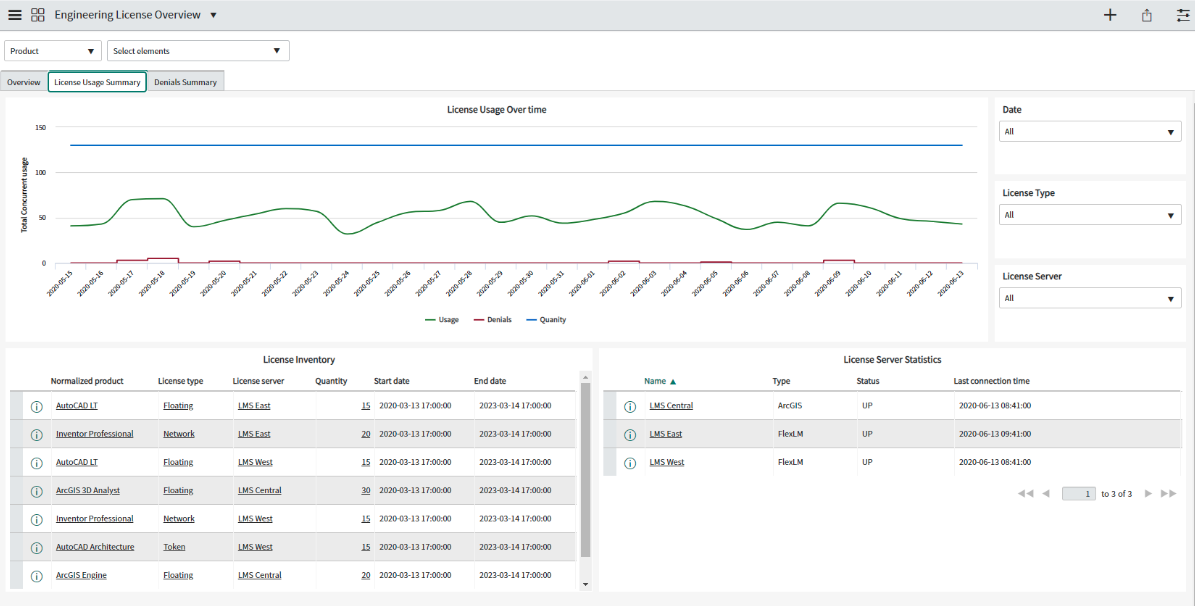Expand the Select elements dropdown
The image size is (1195, 606).
[x=198, y=51]
